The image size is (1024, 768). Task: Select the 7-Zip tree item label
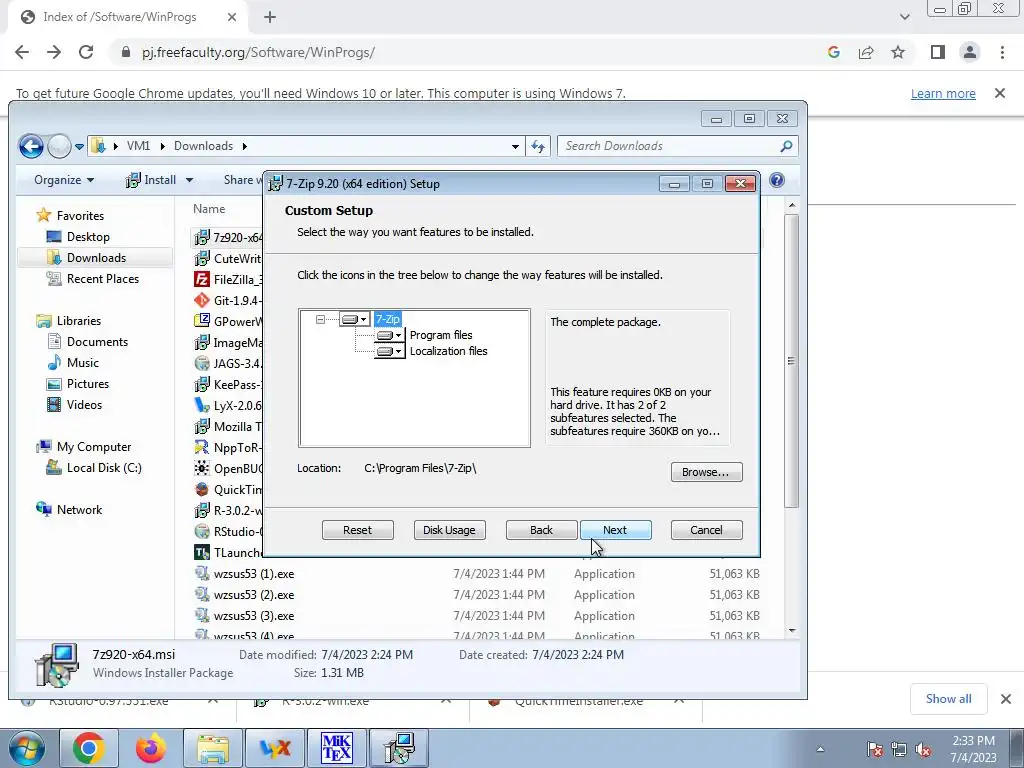pos(388,319)
